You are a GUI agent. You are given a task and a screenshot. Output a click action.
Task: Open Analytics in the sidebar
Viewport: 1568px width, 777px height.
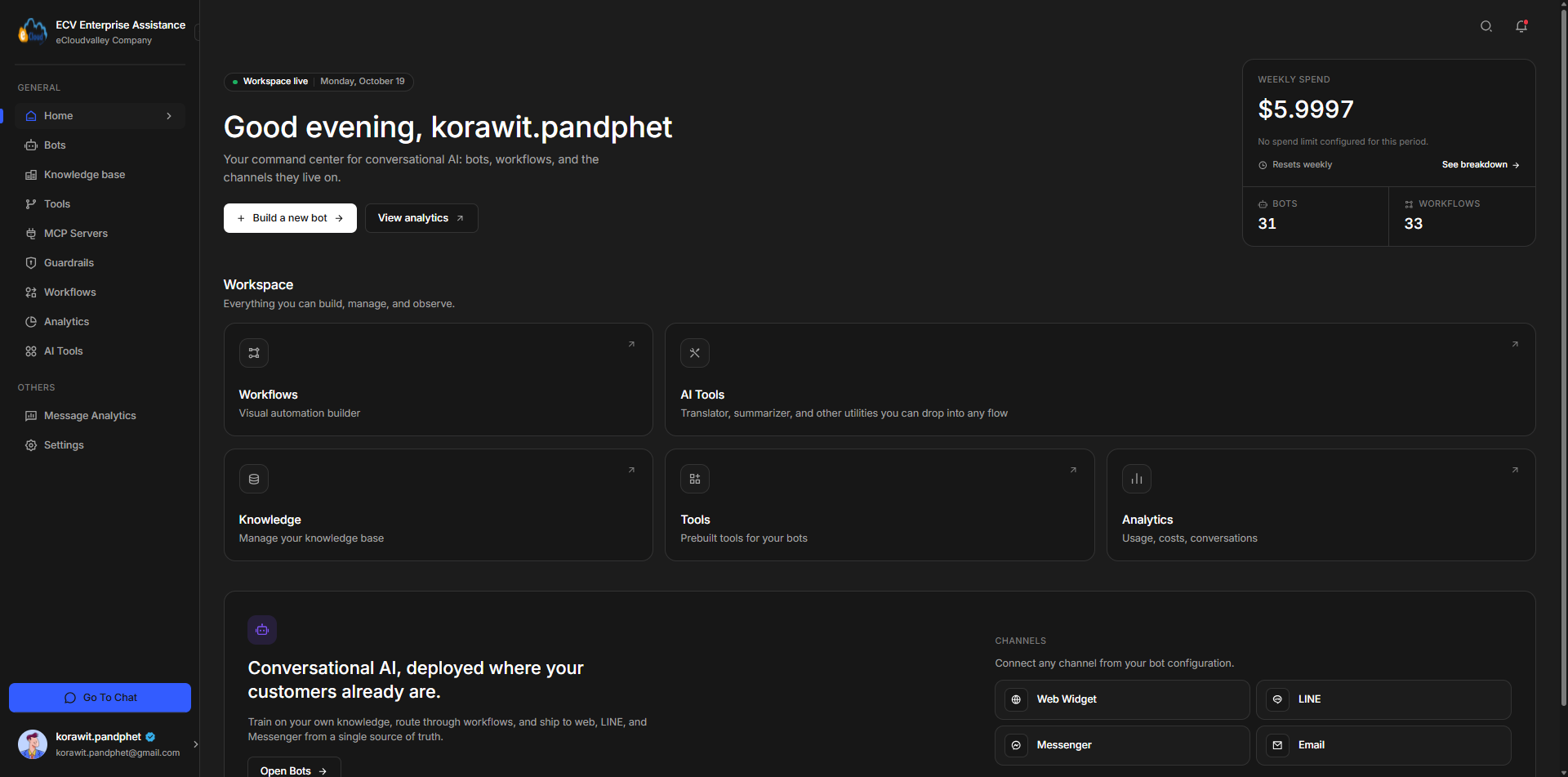coord(100,322)
